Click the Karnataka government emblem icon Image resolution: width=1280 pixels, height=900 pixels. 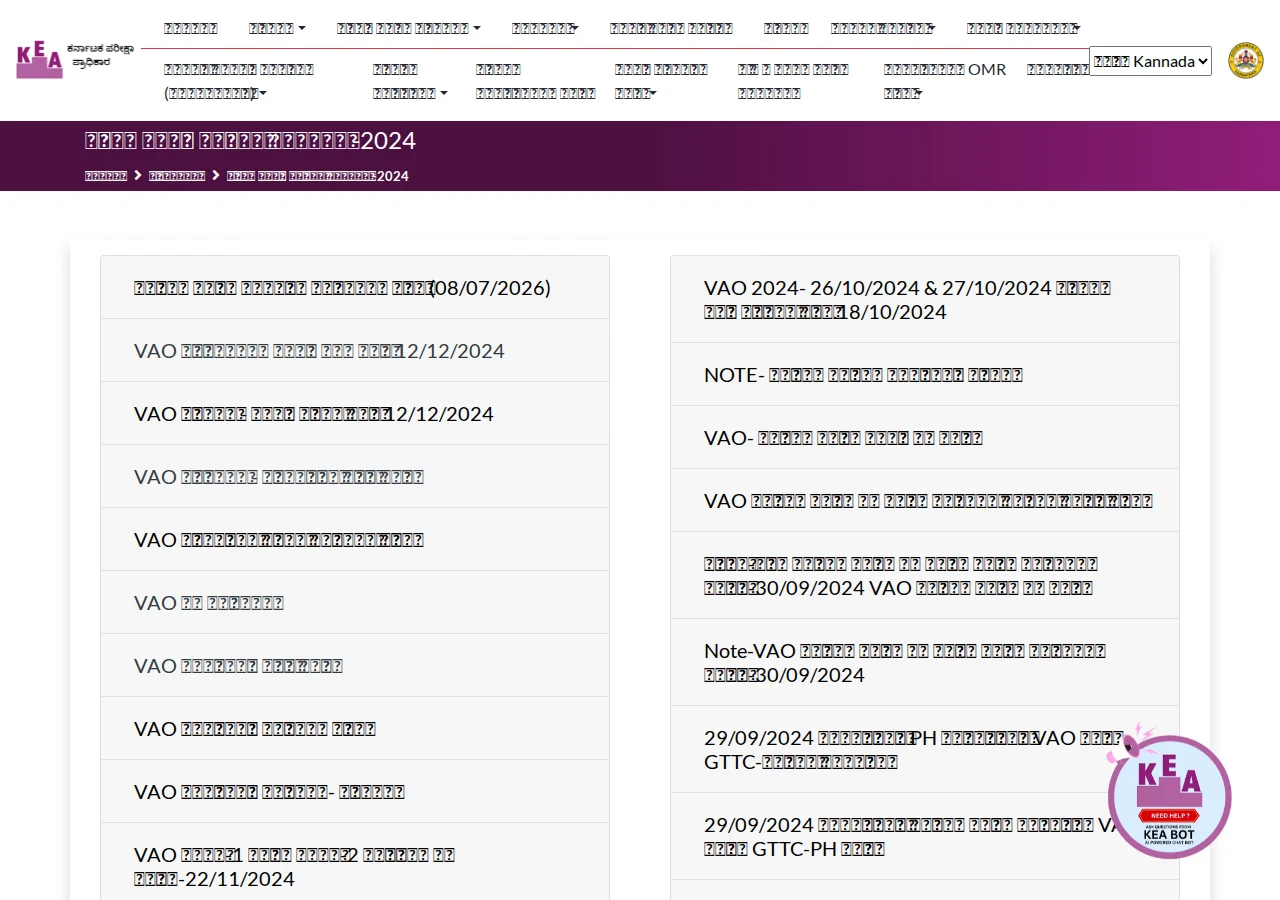click(1245, 61)
